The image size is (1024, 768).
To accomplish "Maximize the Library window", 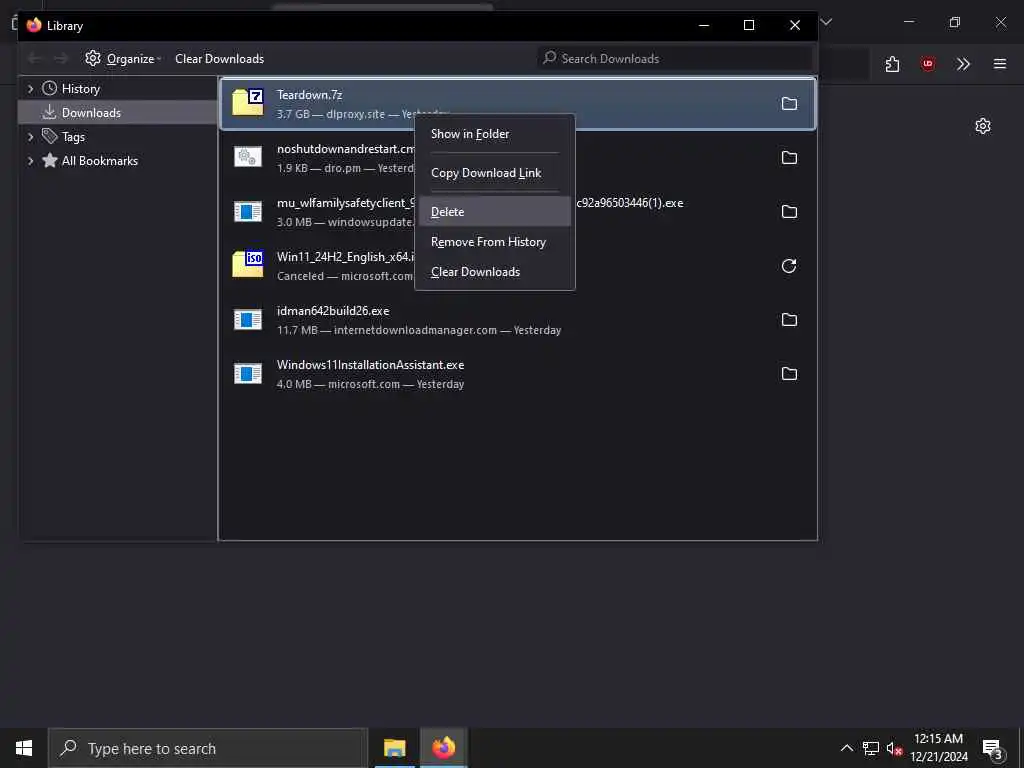I will click(x=749, y=25).
